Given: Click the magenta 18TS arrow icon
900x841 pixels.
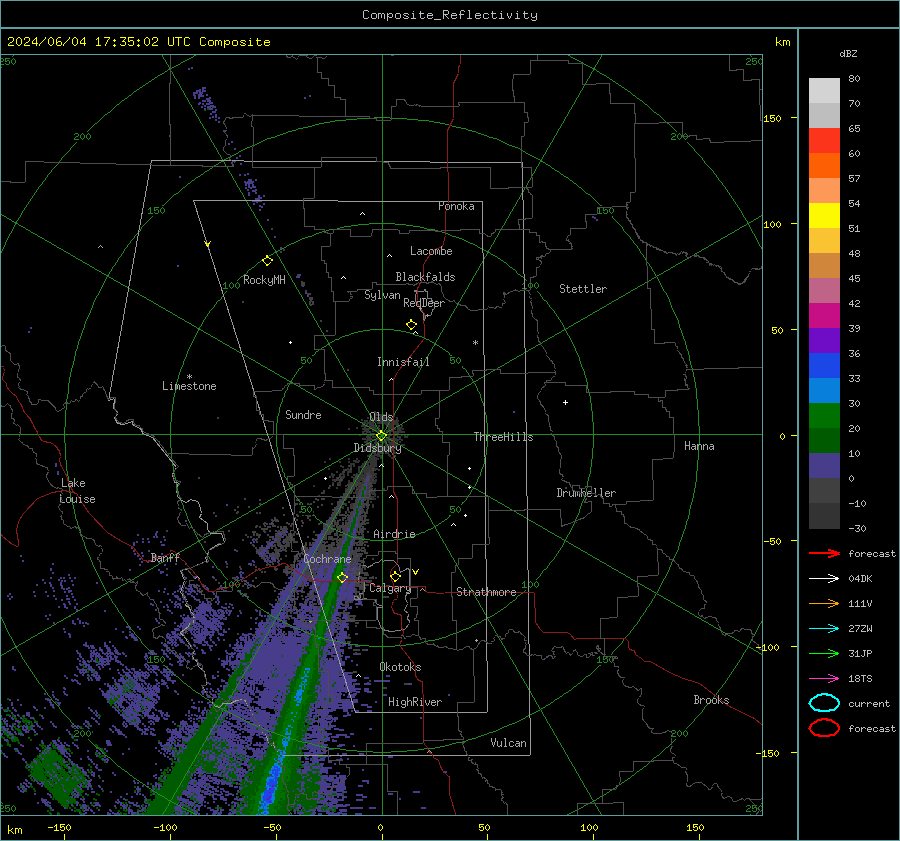Looking at the screenshot, I should click(x=824, y=679).
